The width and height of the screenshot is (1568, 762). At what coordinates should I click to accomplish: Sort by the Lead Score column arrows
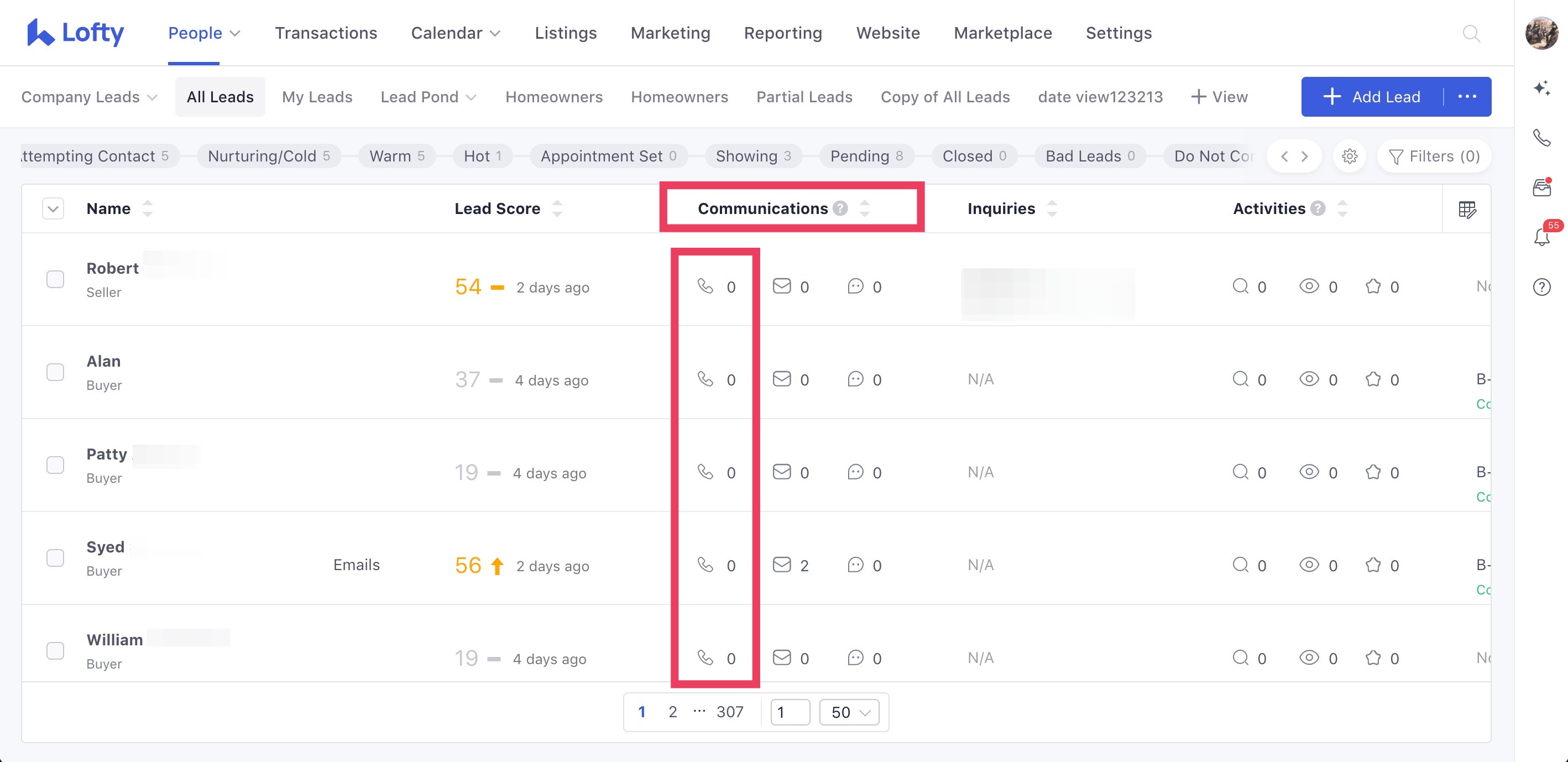coord(557,209)
